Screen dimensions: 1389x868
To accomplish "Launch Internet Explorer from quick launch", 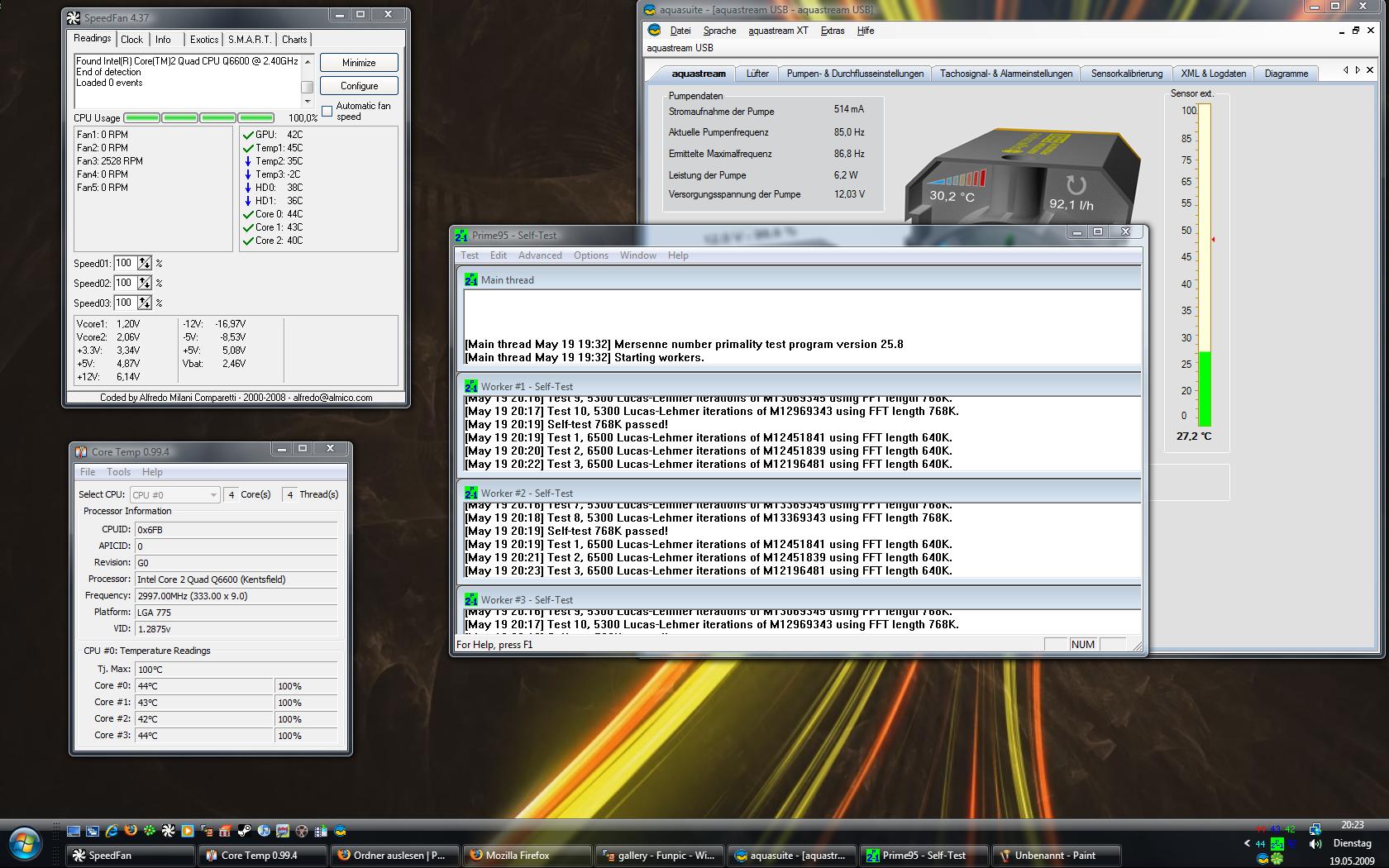I will pyautogui.click(x=112, y=831).
